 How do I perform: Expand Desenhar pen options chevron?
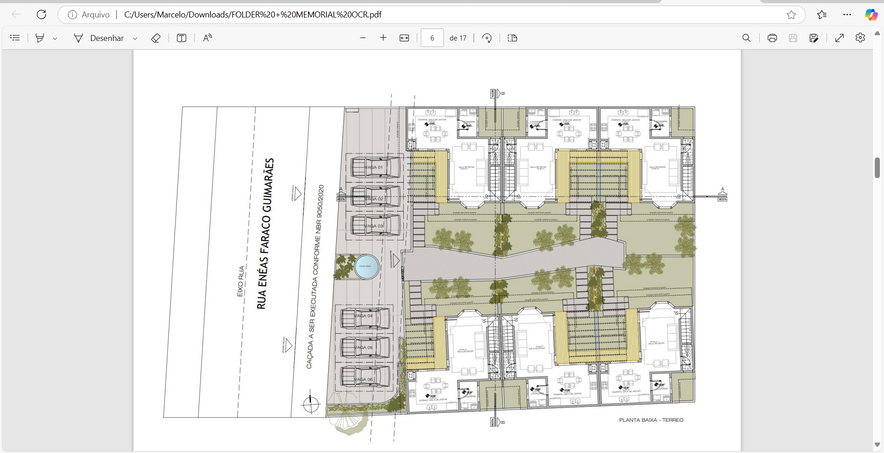(x=135, y=38)
